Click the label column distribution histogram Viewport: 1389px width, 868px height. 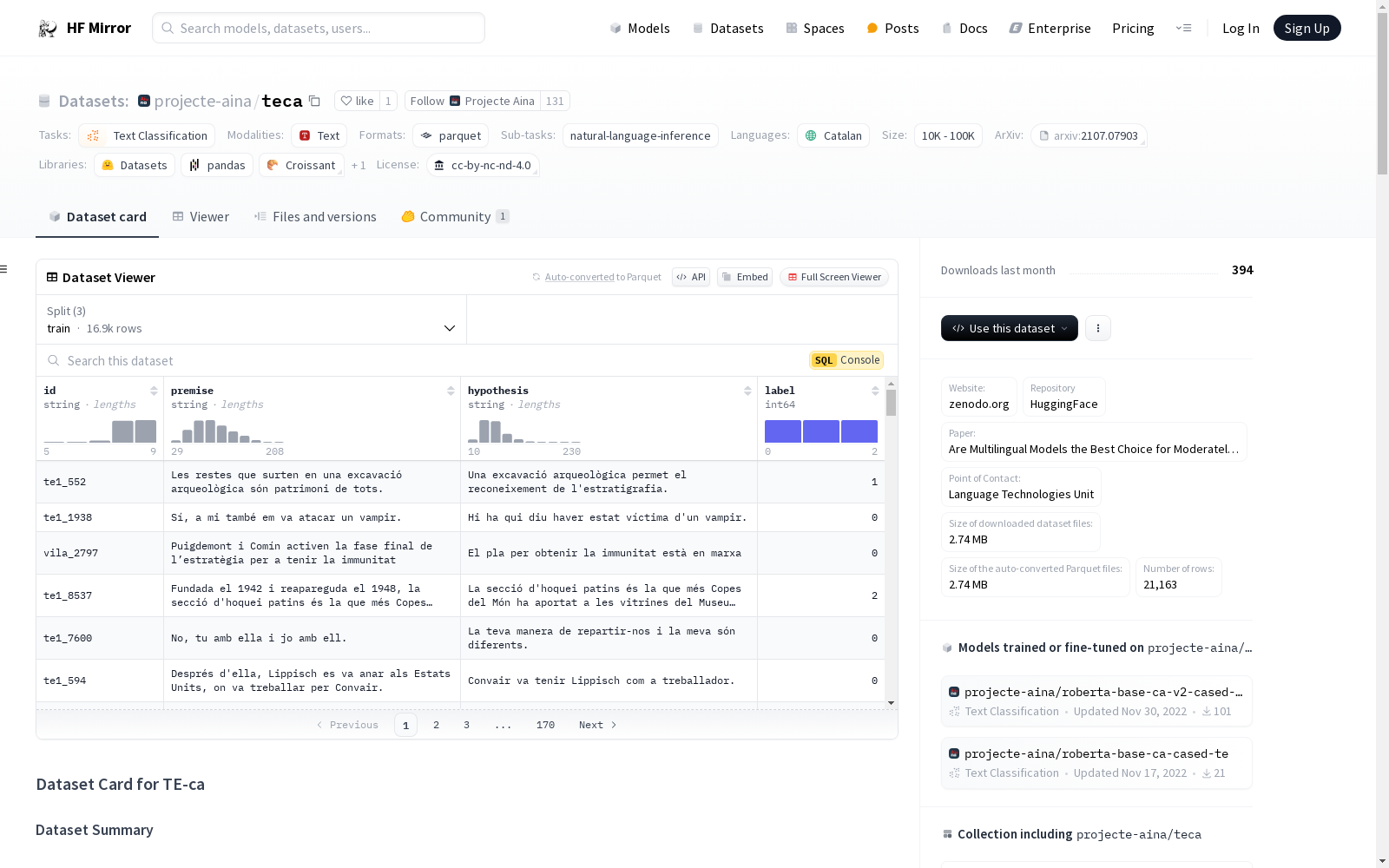821,431
